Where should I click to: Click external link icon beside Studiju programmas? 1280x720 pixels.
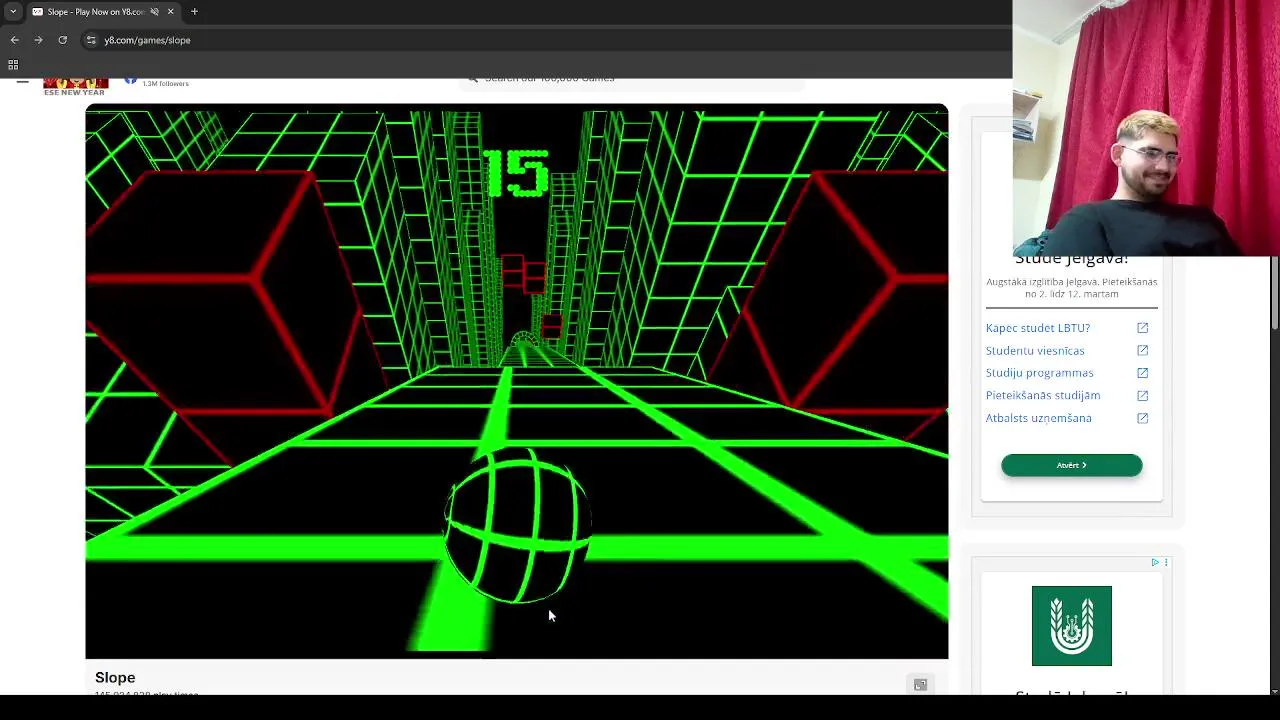pyautogui.click(x=1142, y=373)
